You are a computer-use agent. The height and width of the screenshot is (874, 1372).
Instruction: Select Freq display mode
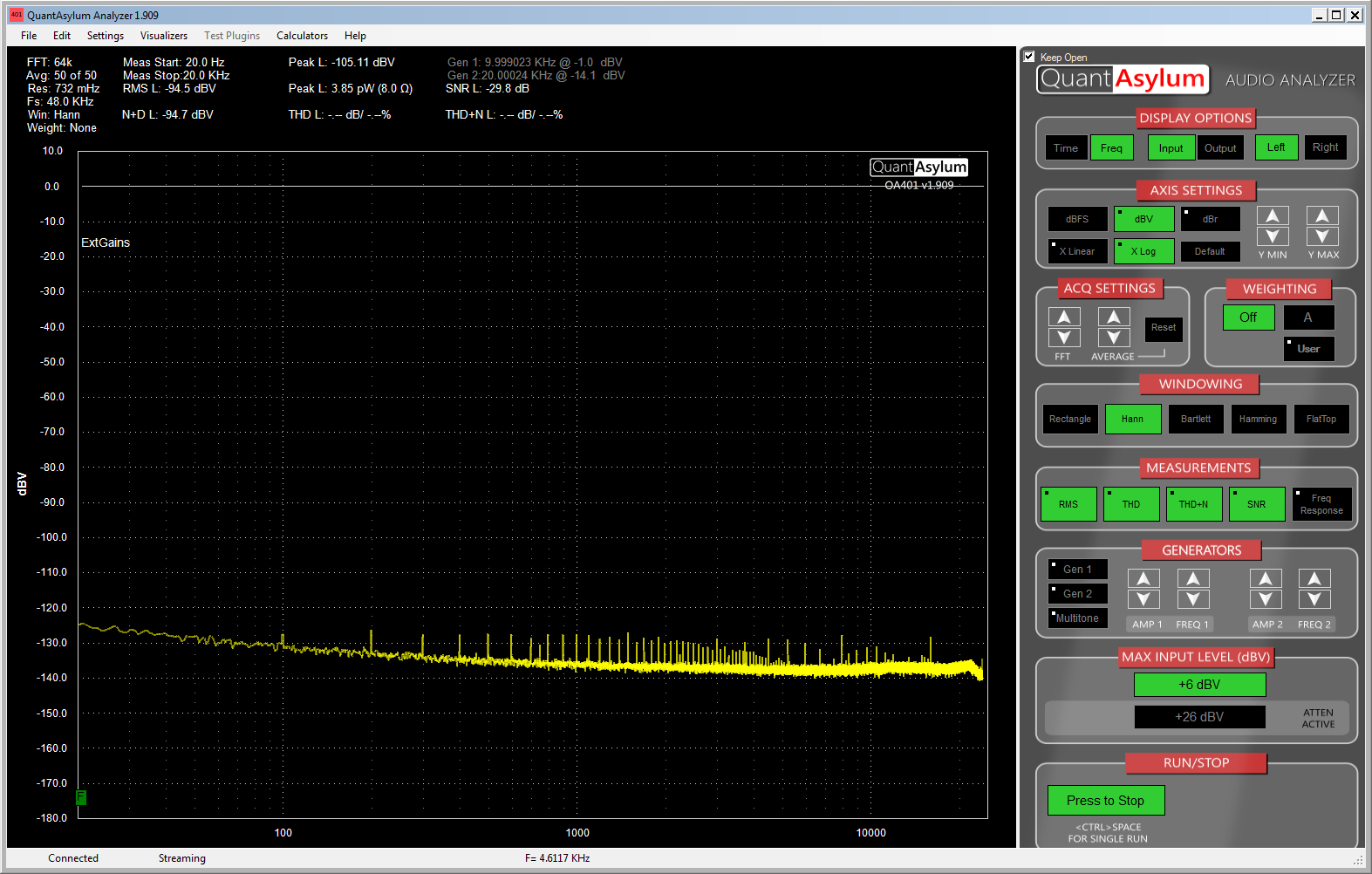pyautogui.click(x=1112, y=147)
